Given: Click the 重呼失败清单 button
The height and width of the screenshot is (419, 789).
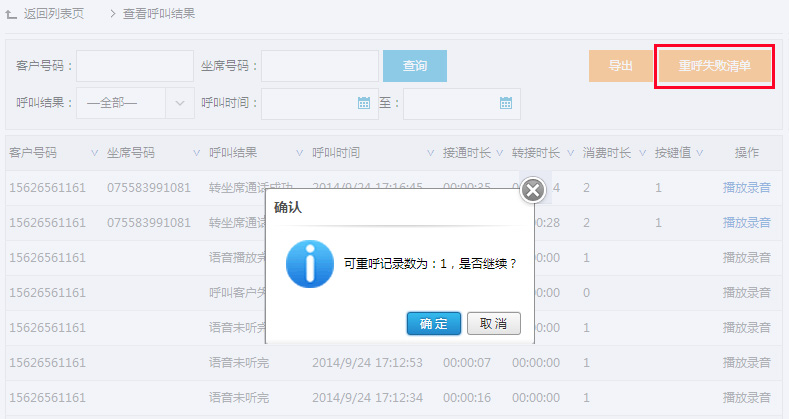Looking at the screenshot, I should pyautogui.click(x=714, y=66).
